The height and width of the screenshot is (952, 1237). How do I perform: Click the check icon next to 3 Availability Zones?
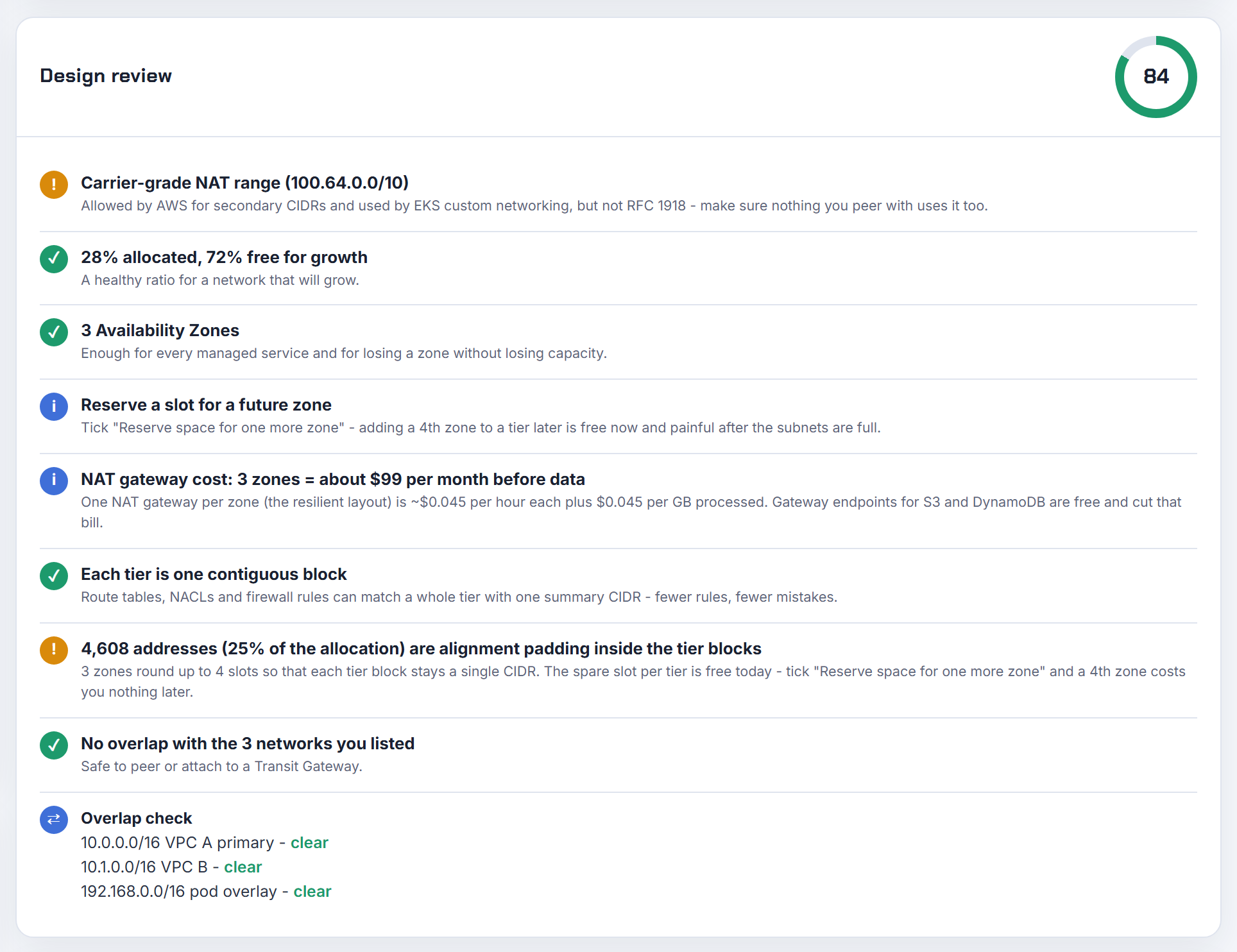(54, 332)
